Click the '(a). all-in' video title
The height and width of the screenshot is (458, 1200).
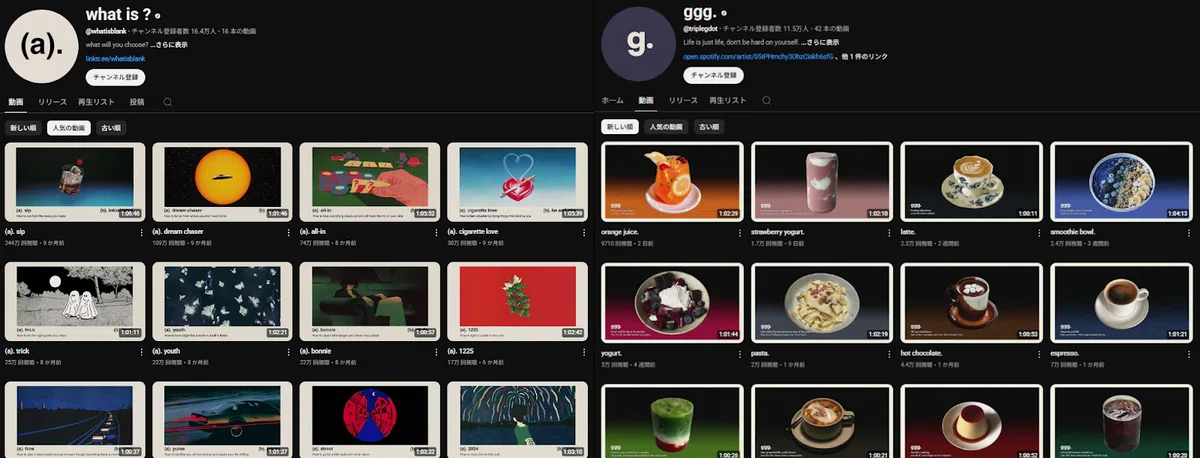click(x=315, y=232)
